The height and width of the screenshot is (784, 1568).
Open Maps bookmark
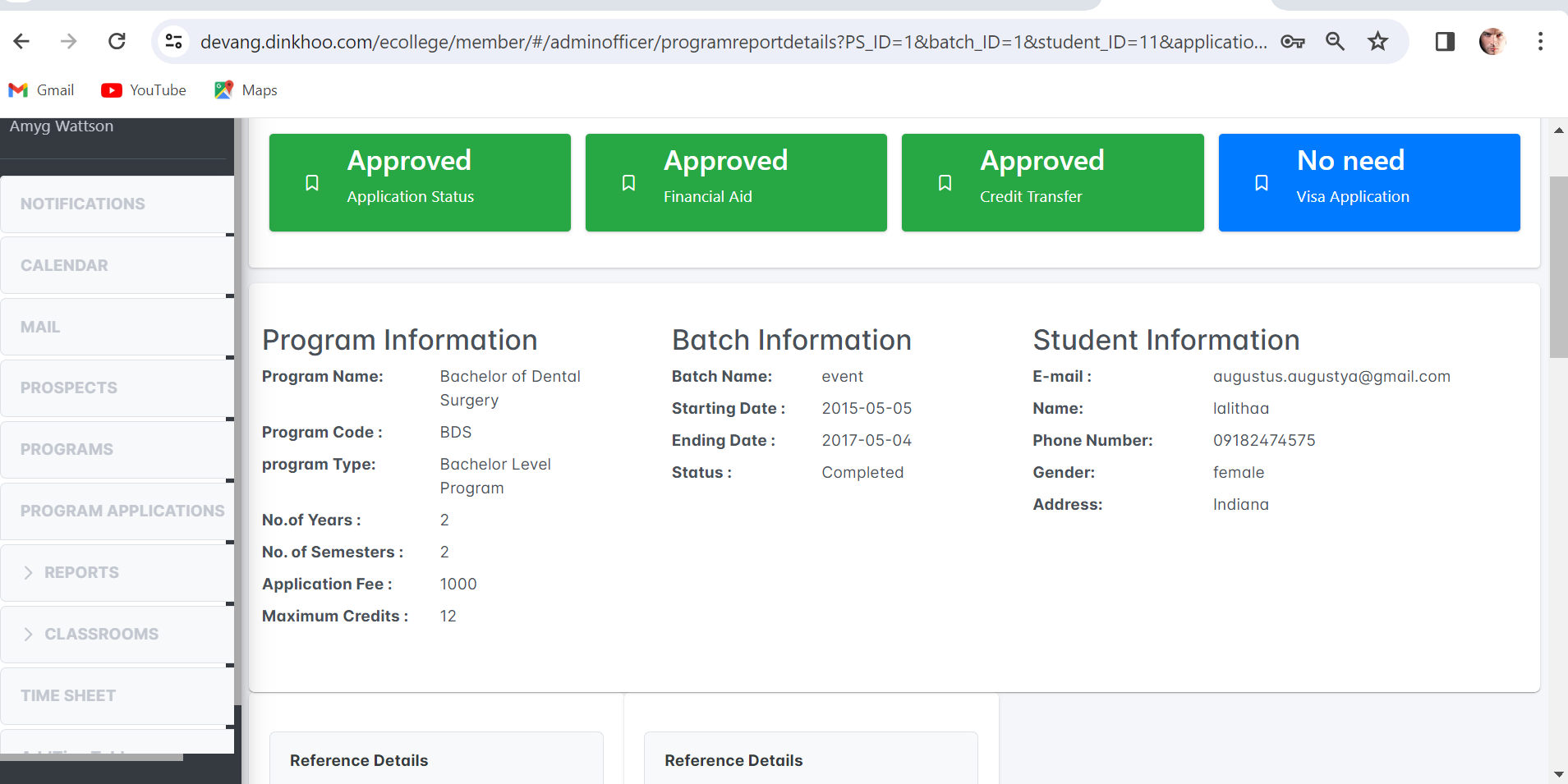point(246,90)
